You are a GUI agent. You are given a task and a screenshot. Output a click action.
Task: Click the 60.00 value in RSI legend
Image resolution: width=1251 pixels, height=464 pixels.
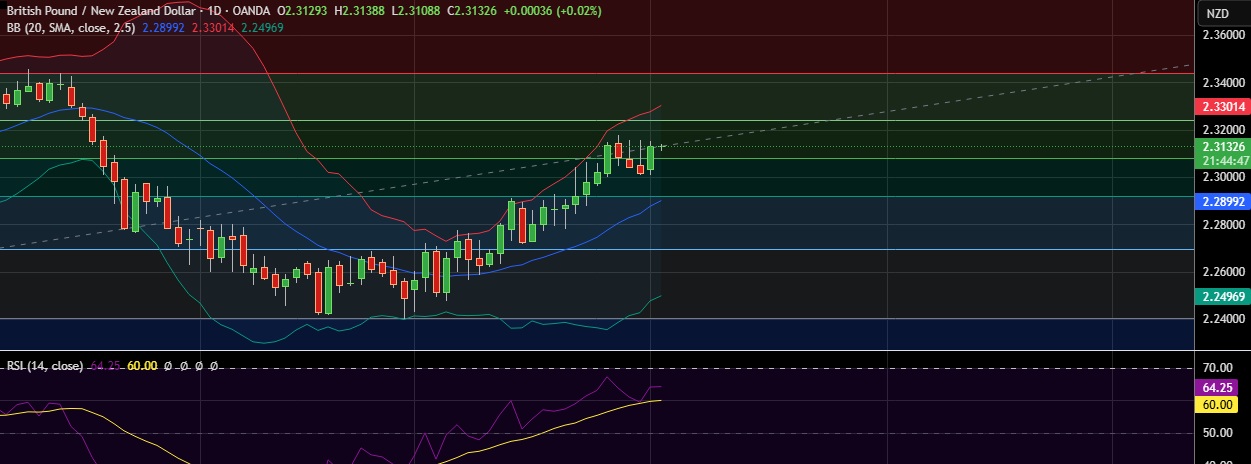pos(142,366)
